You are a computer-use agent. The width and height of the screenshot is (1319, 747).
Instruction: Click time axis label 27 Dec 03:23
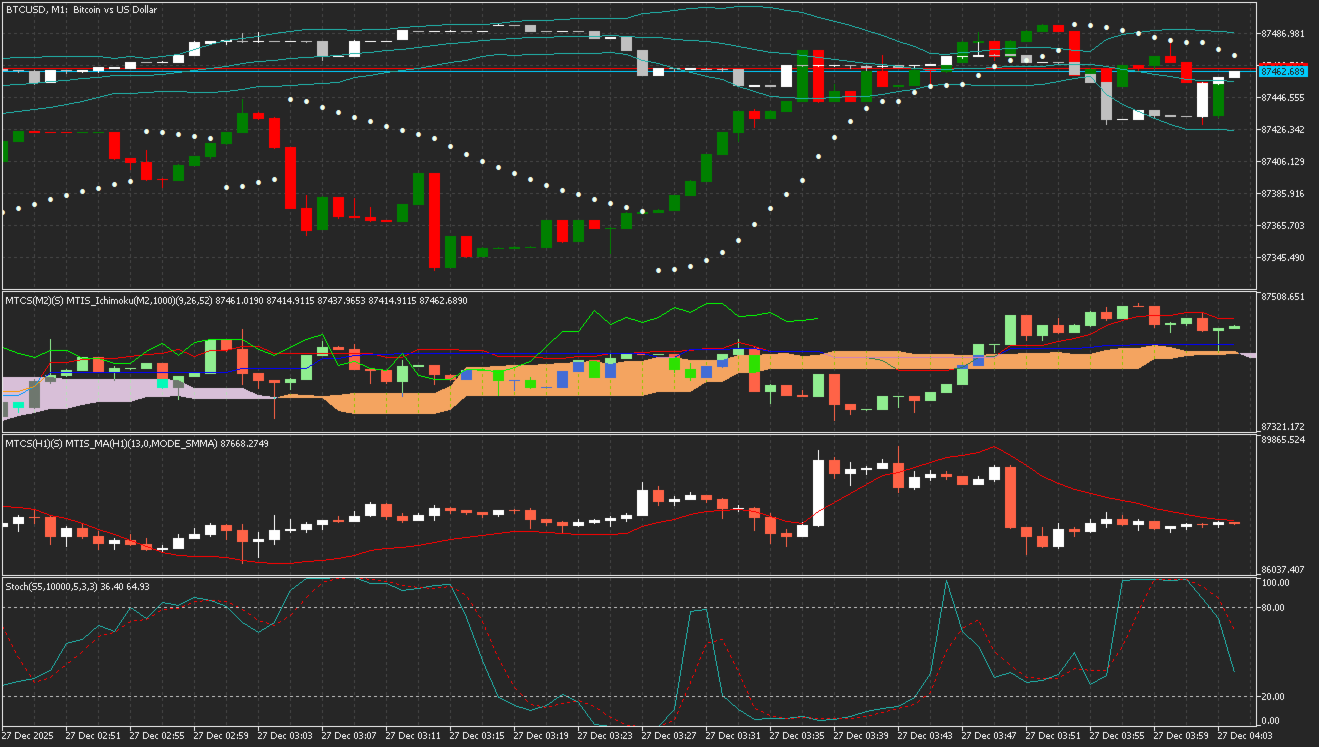[605, 736]
